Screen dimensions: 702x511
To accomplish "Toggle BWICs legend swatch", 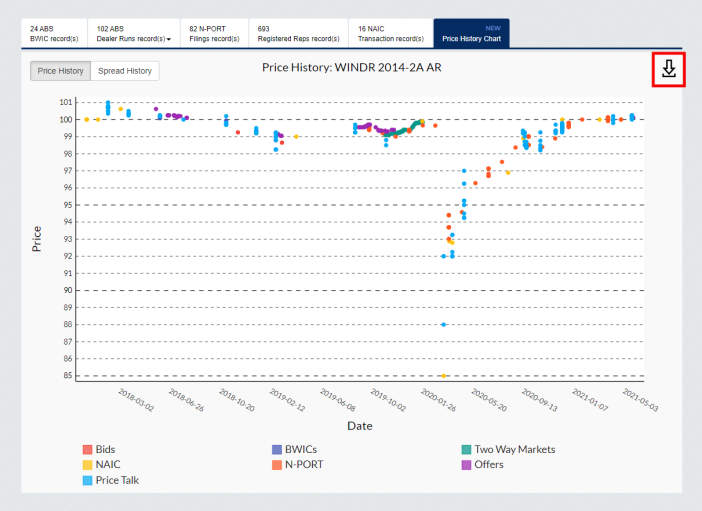I will [x=277, y=450].
